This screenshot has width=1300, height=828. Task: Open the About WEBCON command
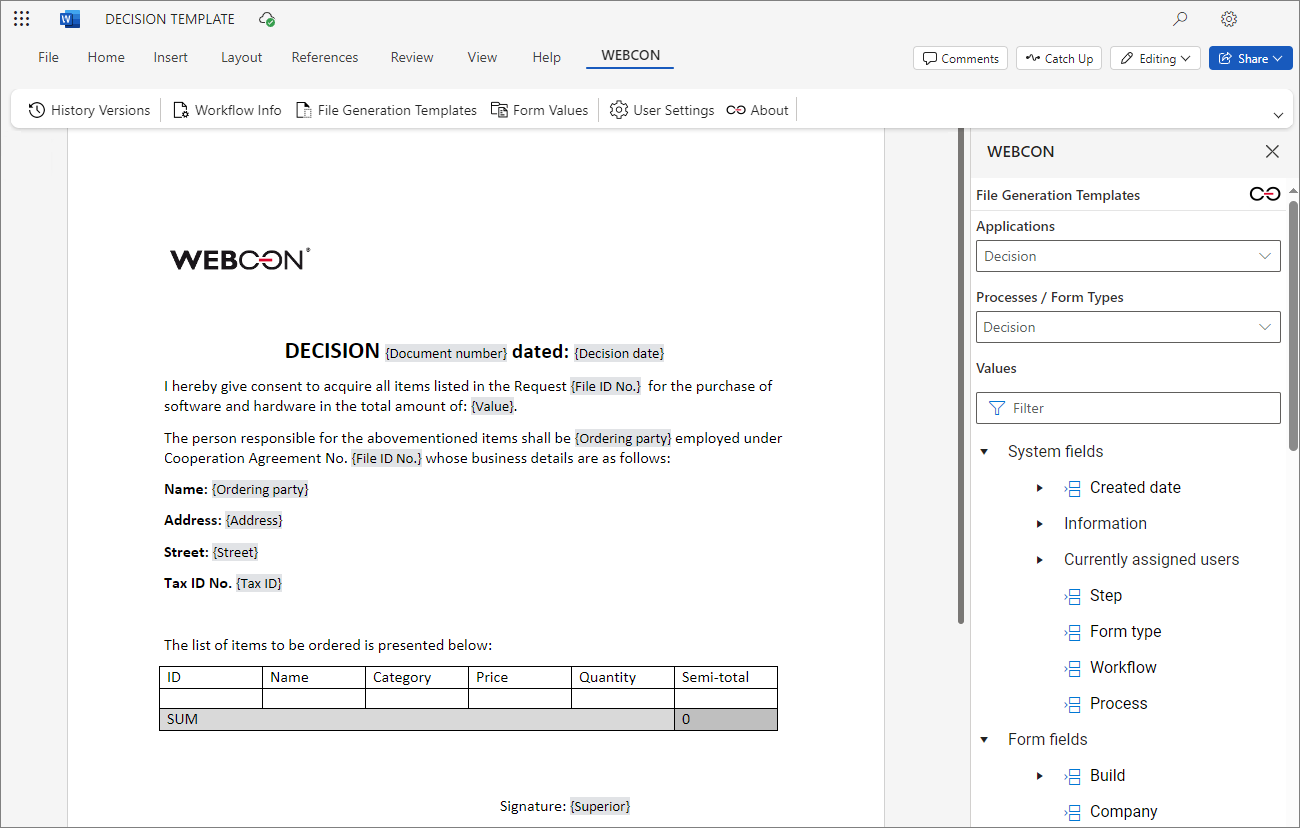(757, 110)
